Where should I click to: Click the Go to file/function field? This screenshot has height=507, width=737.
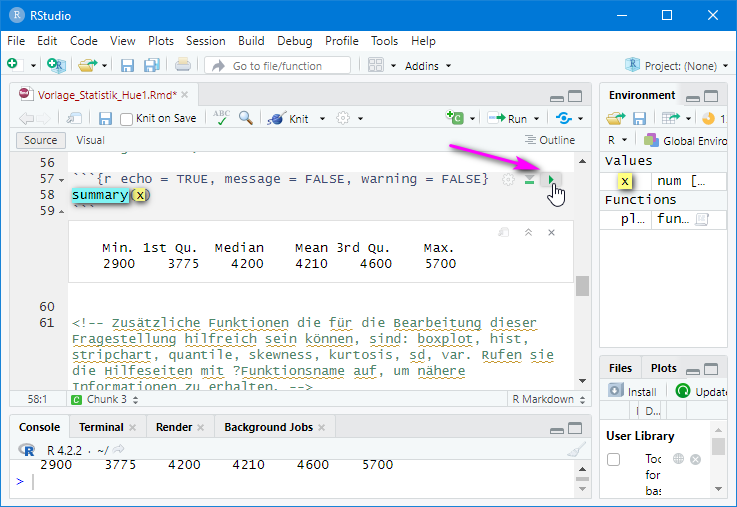pyautogui.click(x=277, y=65)
